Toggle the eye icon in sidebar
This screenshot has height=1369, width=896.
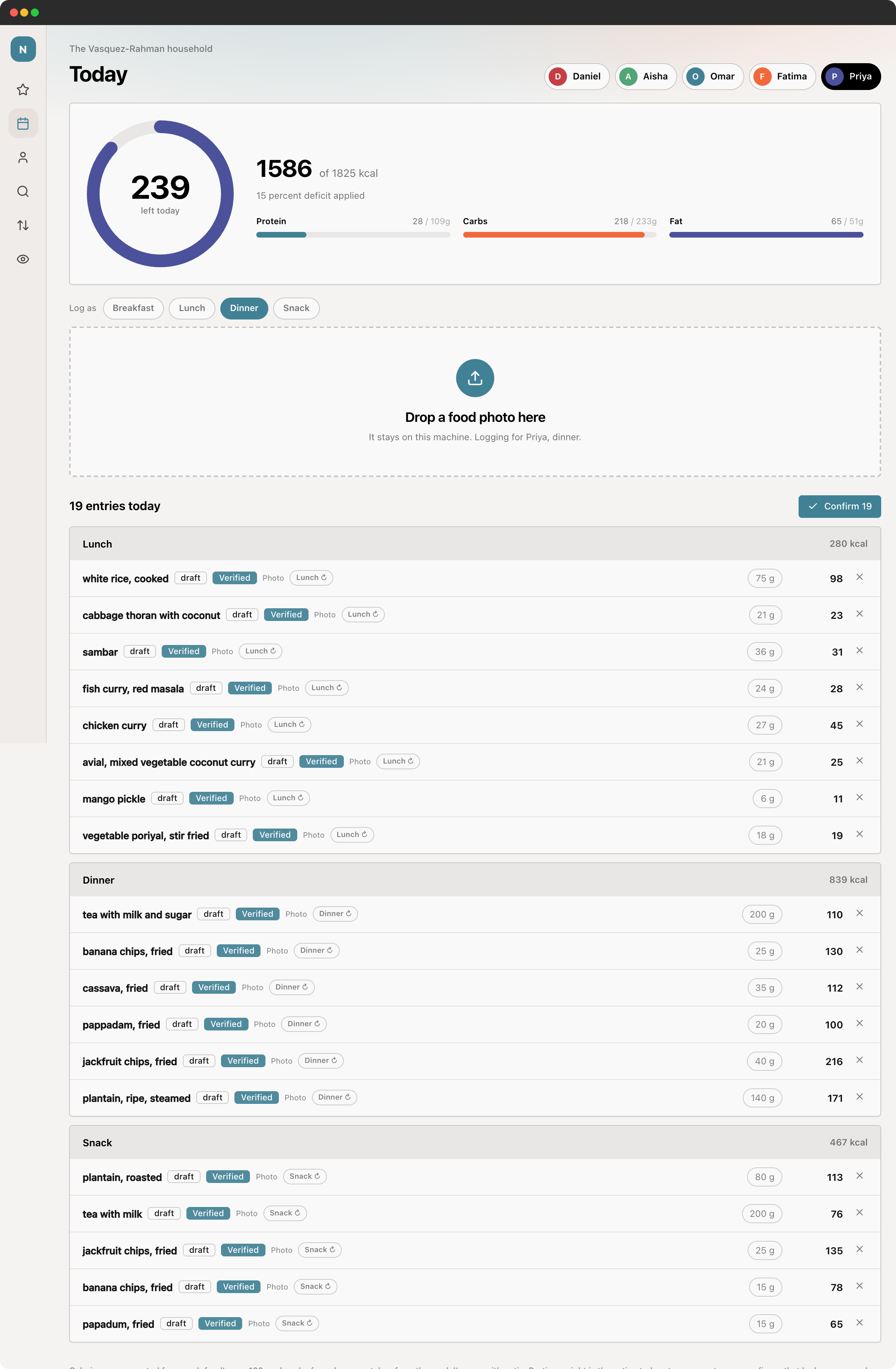[23, 259]
